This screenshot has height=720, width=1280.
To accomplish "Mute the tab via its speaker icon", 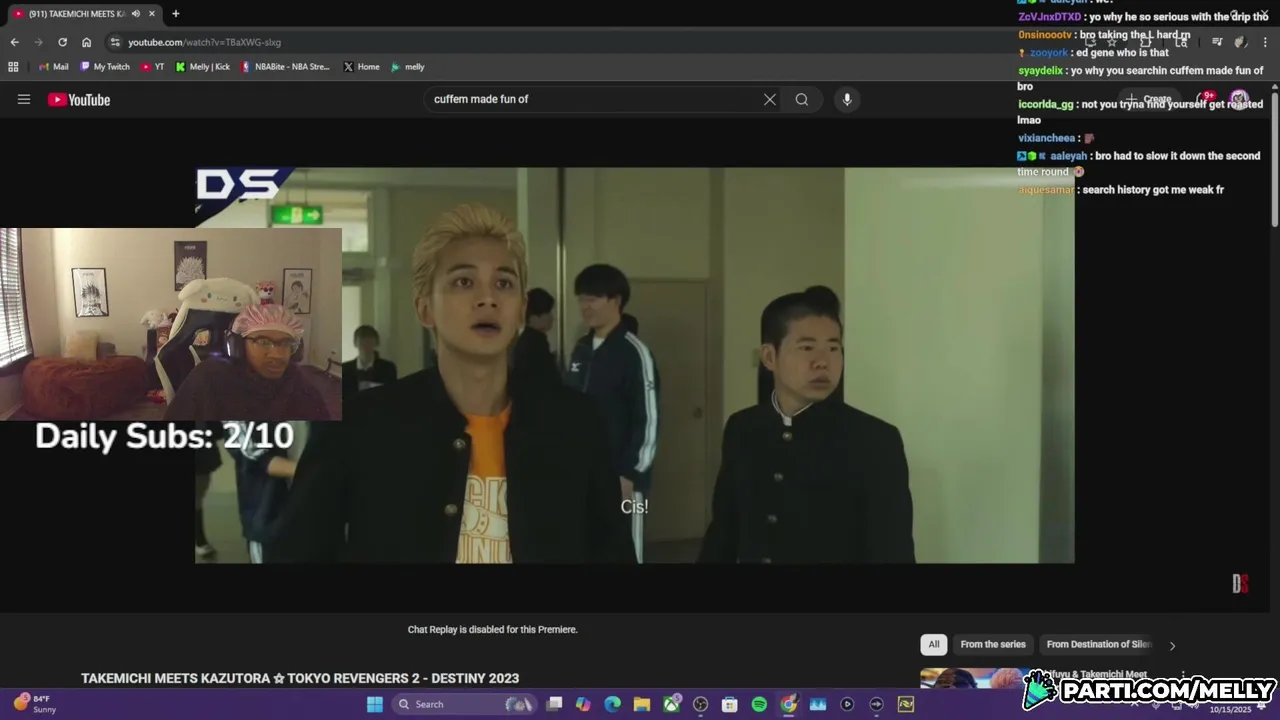I will point(136,14).
